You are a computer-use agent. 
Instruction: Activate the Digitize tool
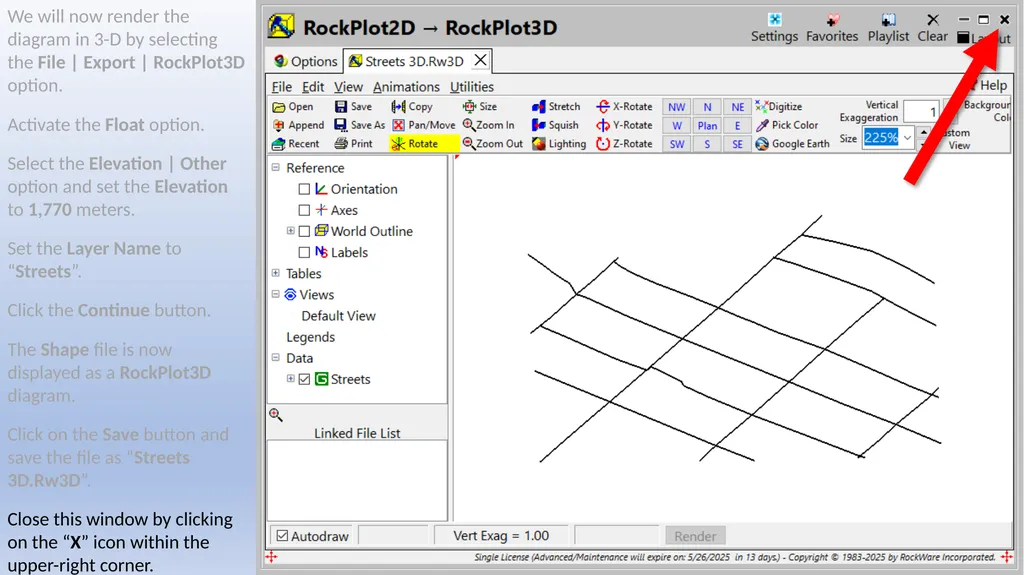778,107
